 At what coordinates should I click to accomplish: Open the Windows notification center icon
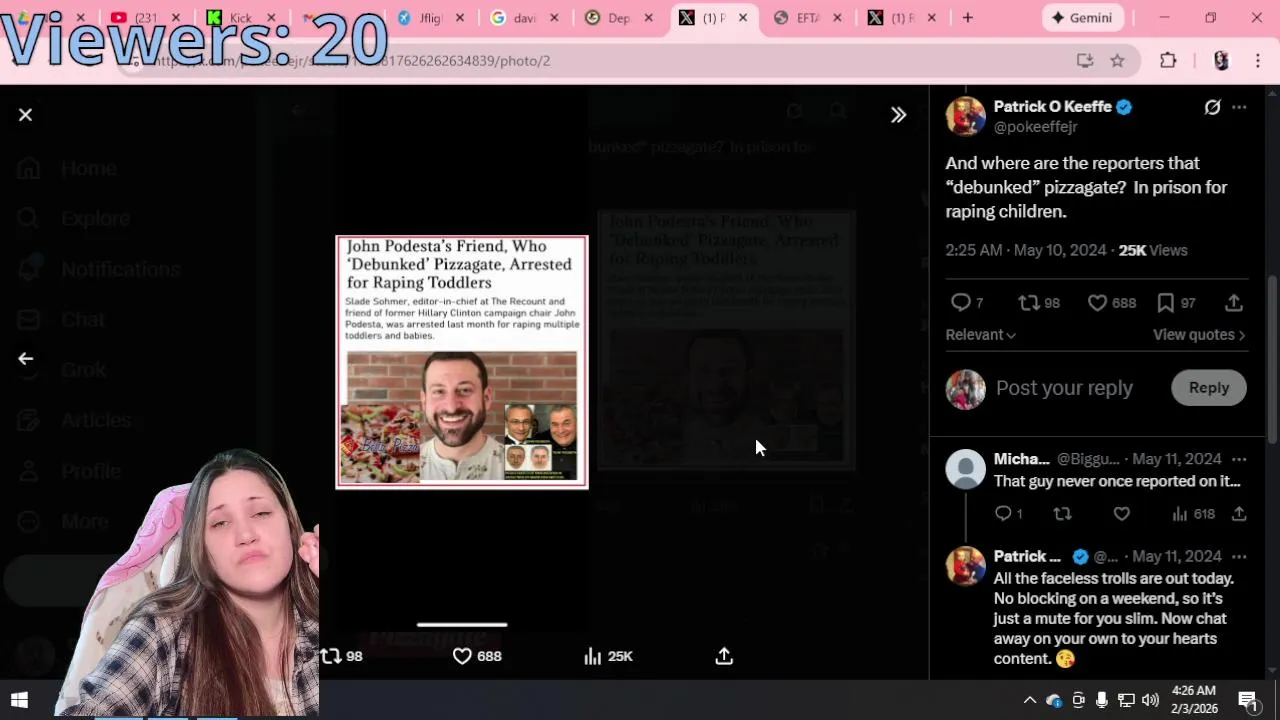1248,700
